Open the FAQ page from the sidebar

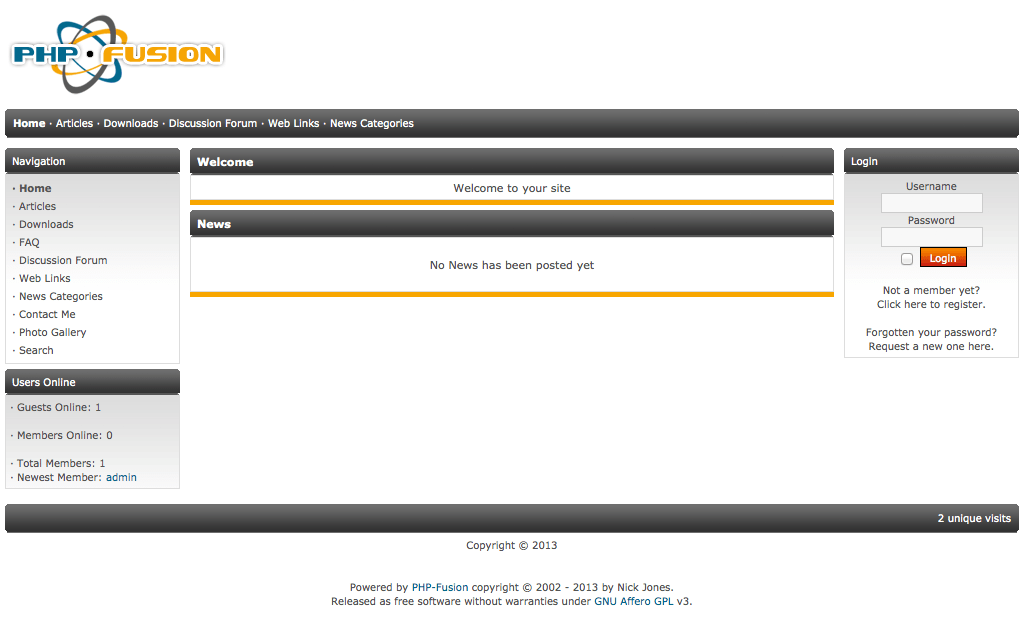[29, 242]
